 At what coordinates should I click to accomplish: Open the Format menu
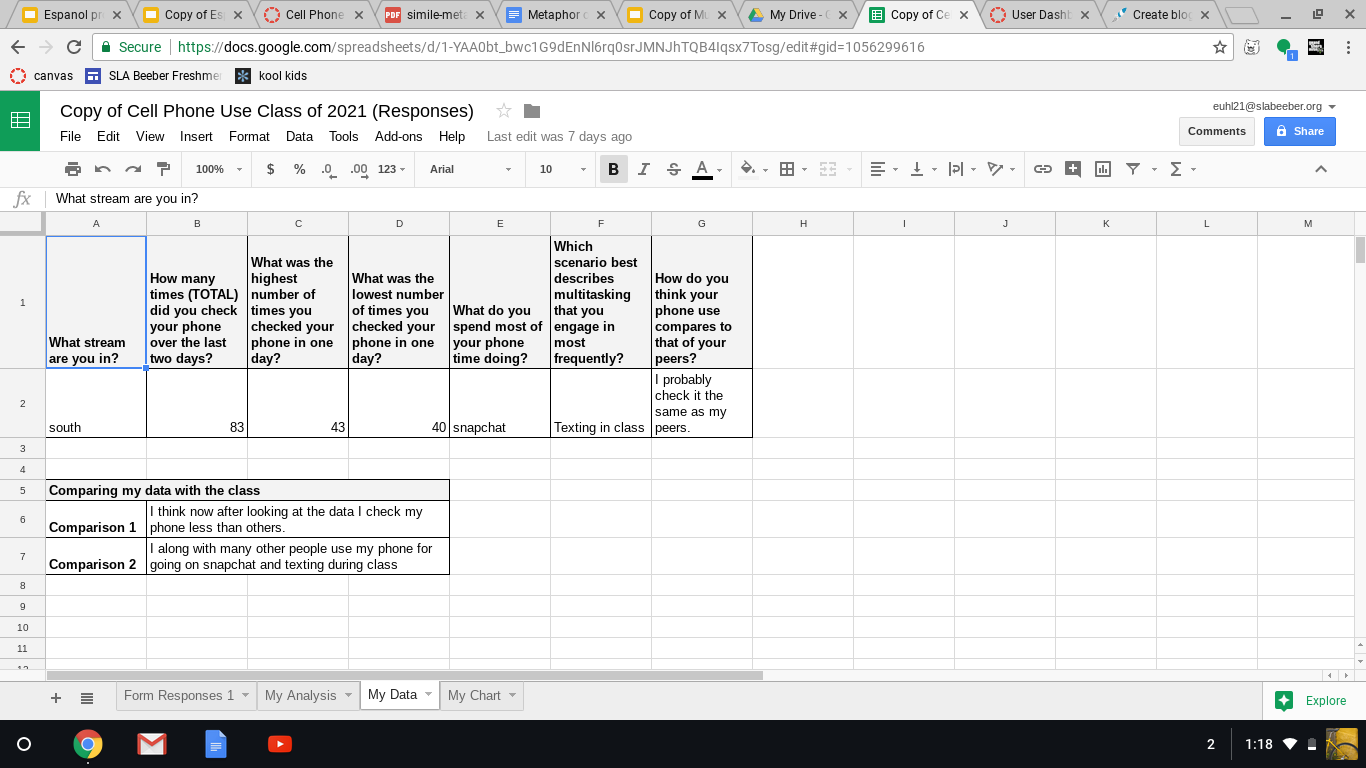click(249, 136)
